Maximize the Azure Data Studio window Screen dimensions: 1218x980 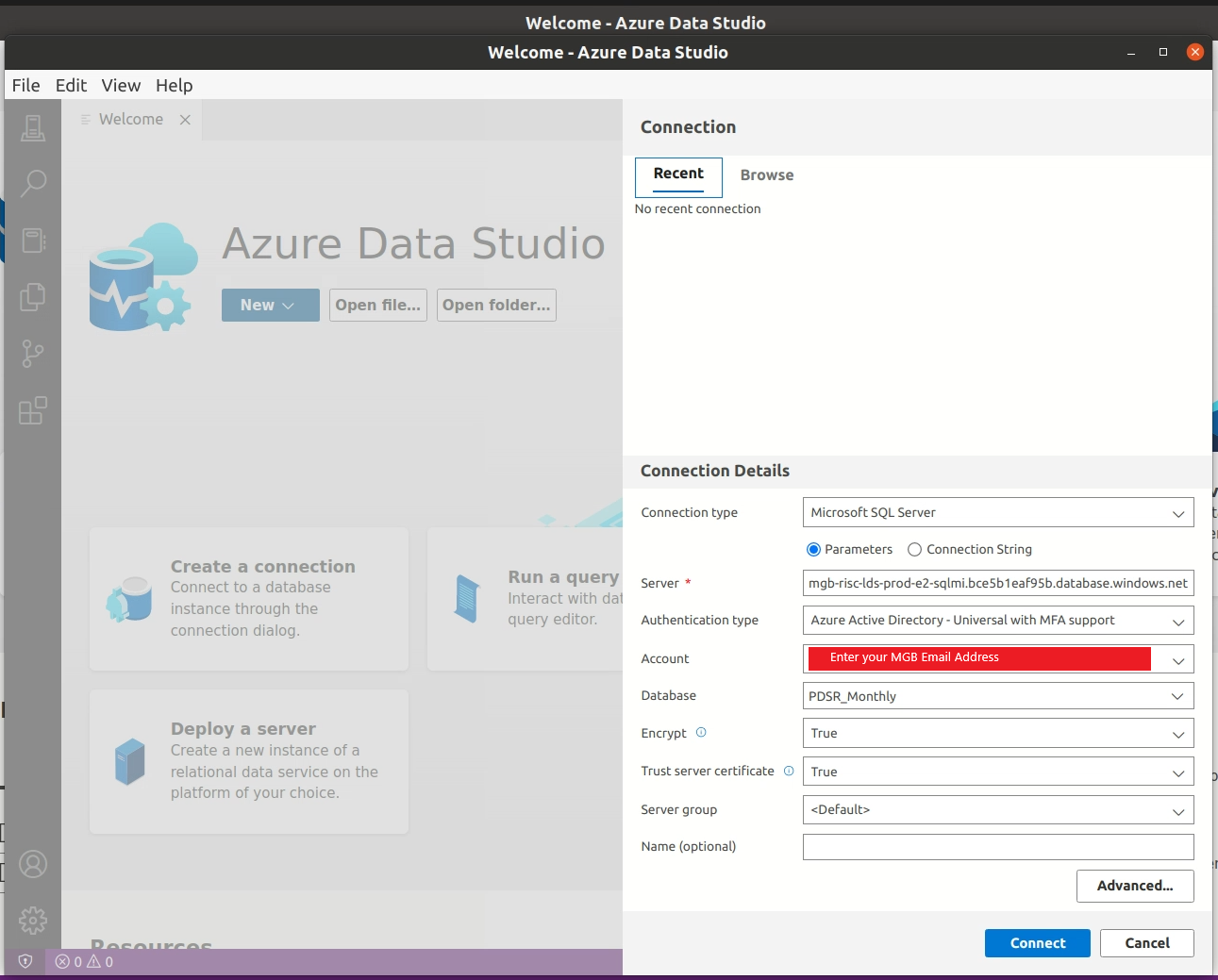1163,52
